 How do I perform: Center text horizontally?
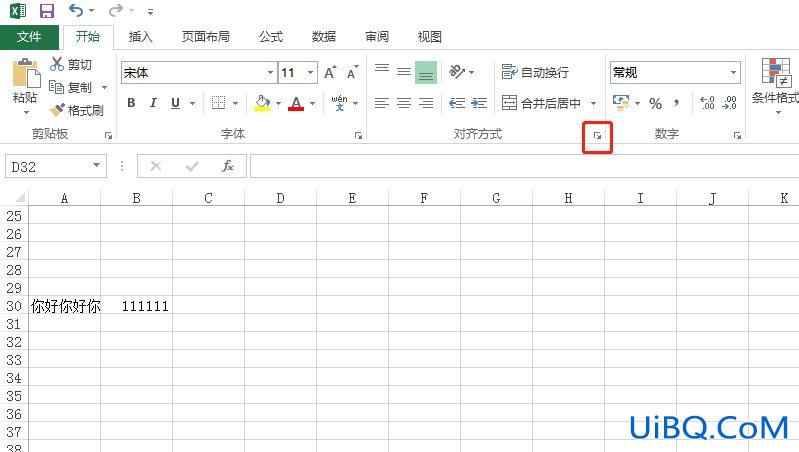(404, 103)
